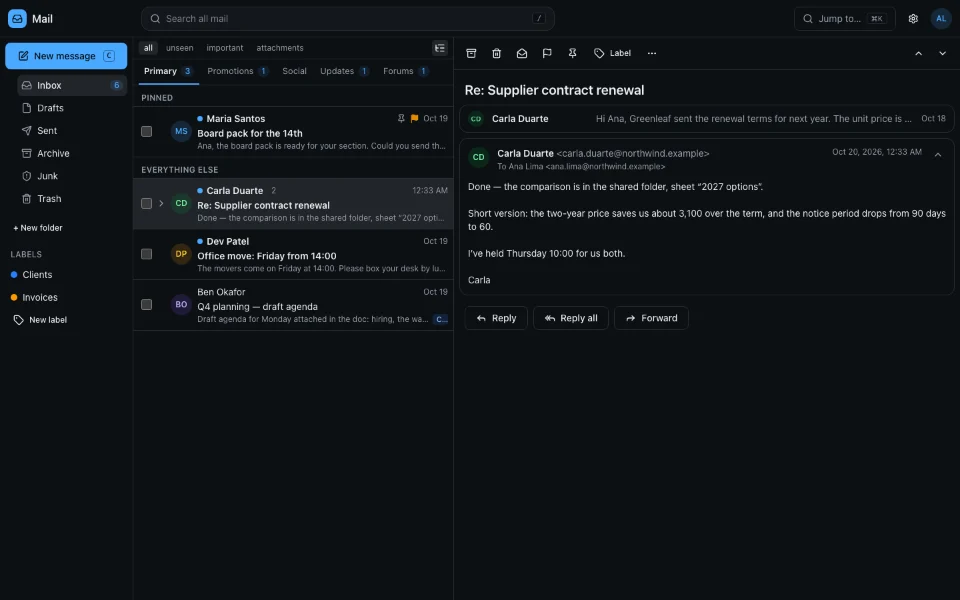The width and height of the screenshot is (960, 600).
Task: Switch to the Forums tab
Action: (x=405, y=71)
